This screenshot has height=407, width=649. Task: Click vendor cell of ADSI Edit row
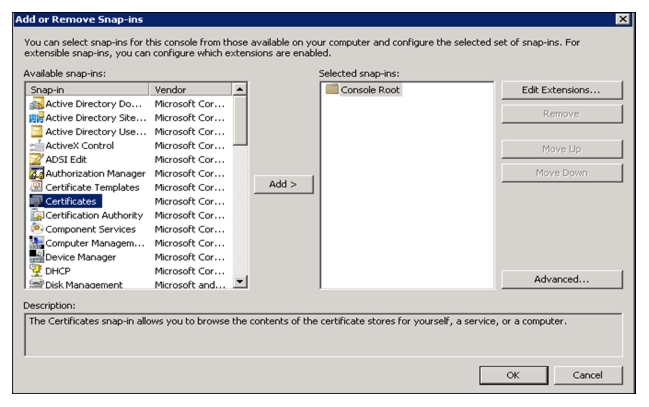tap(190, 159)
